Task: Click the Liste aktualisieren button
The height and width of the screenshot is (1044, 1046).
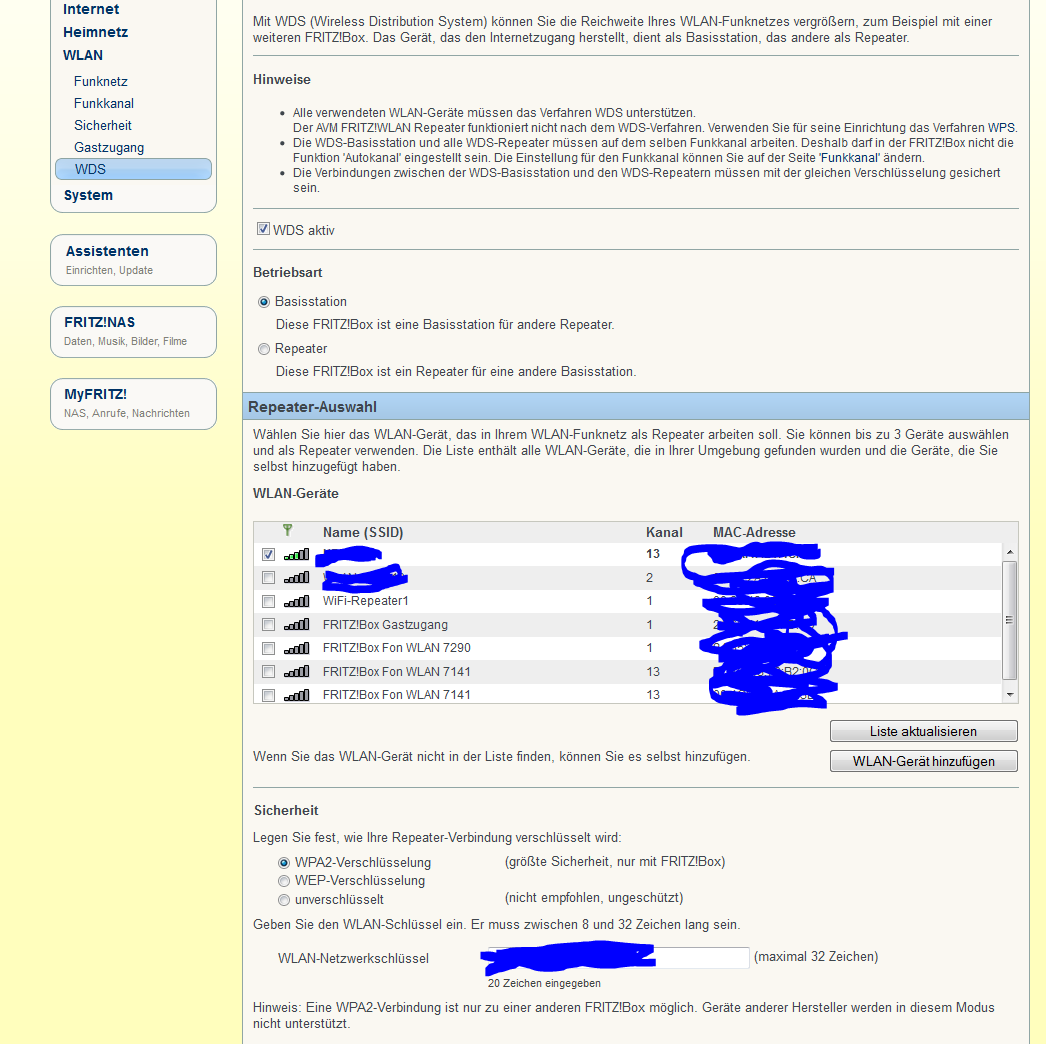Action: tap(923, 731)
